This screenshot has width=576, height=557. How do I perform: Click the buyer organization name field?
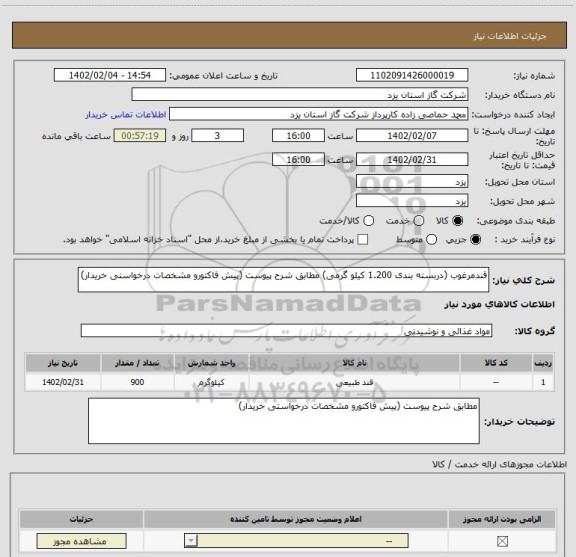tap(299, 95)
